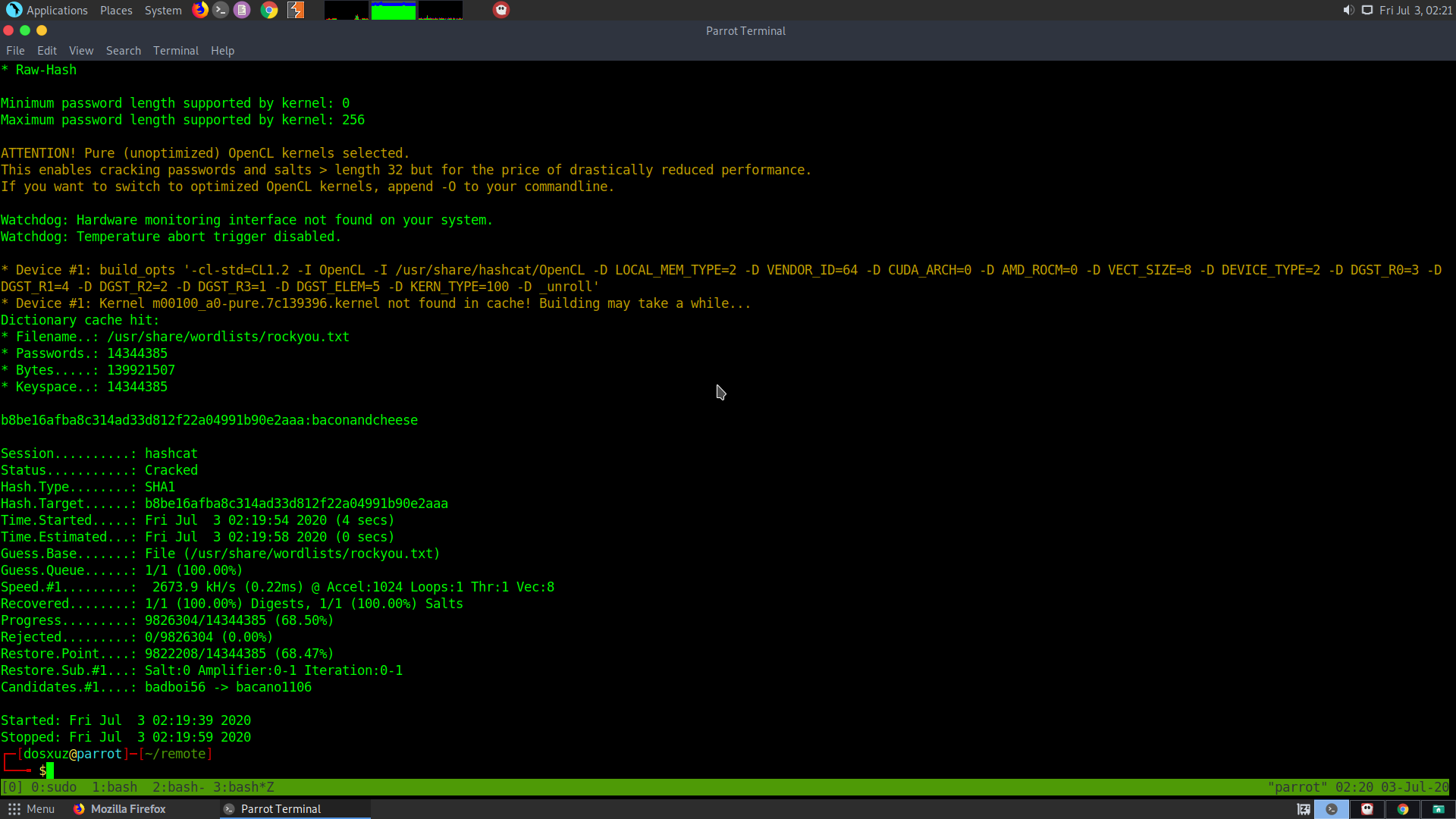Click the display icon beside the clock
This screenshot has height=819, width=1456.
coord(1367,10)
